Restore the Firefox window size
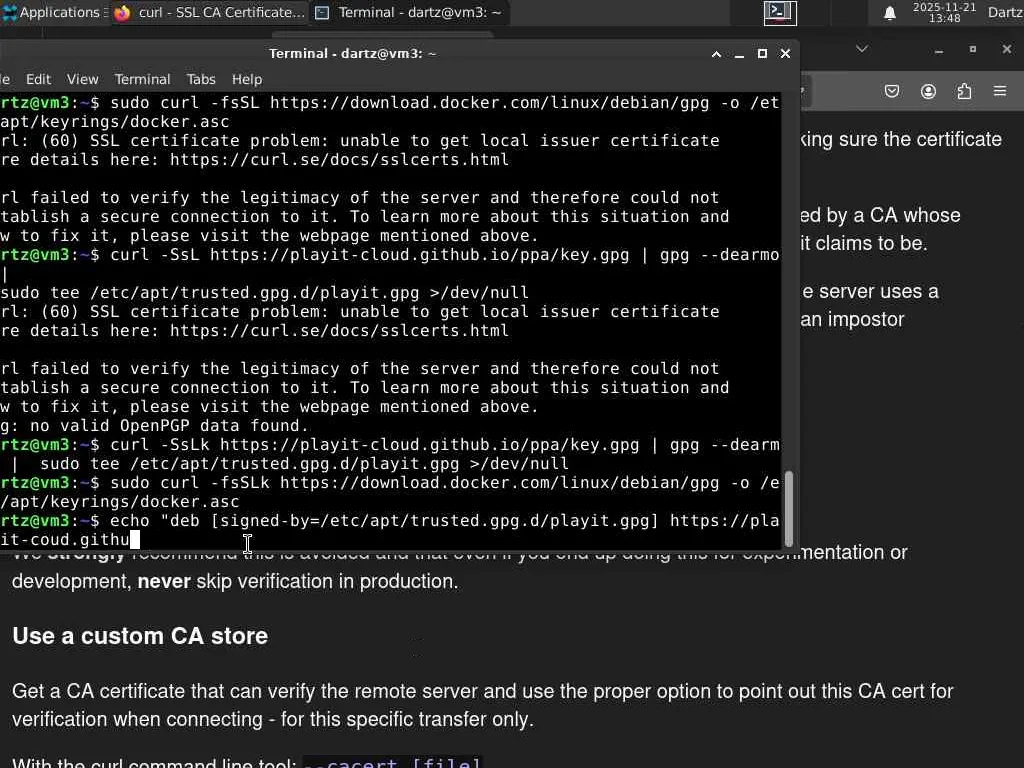1024x768 pixels. (972, 50)
